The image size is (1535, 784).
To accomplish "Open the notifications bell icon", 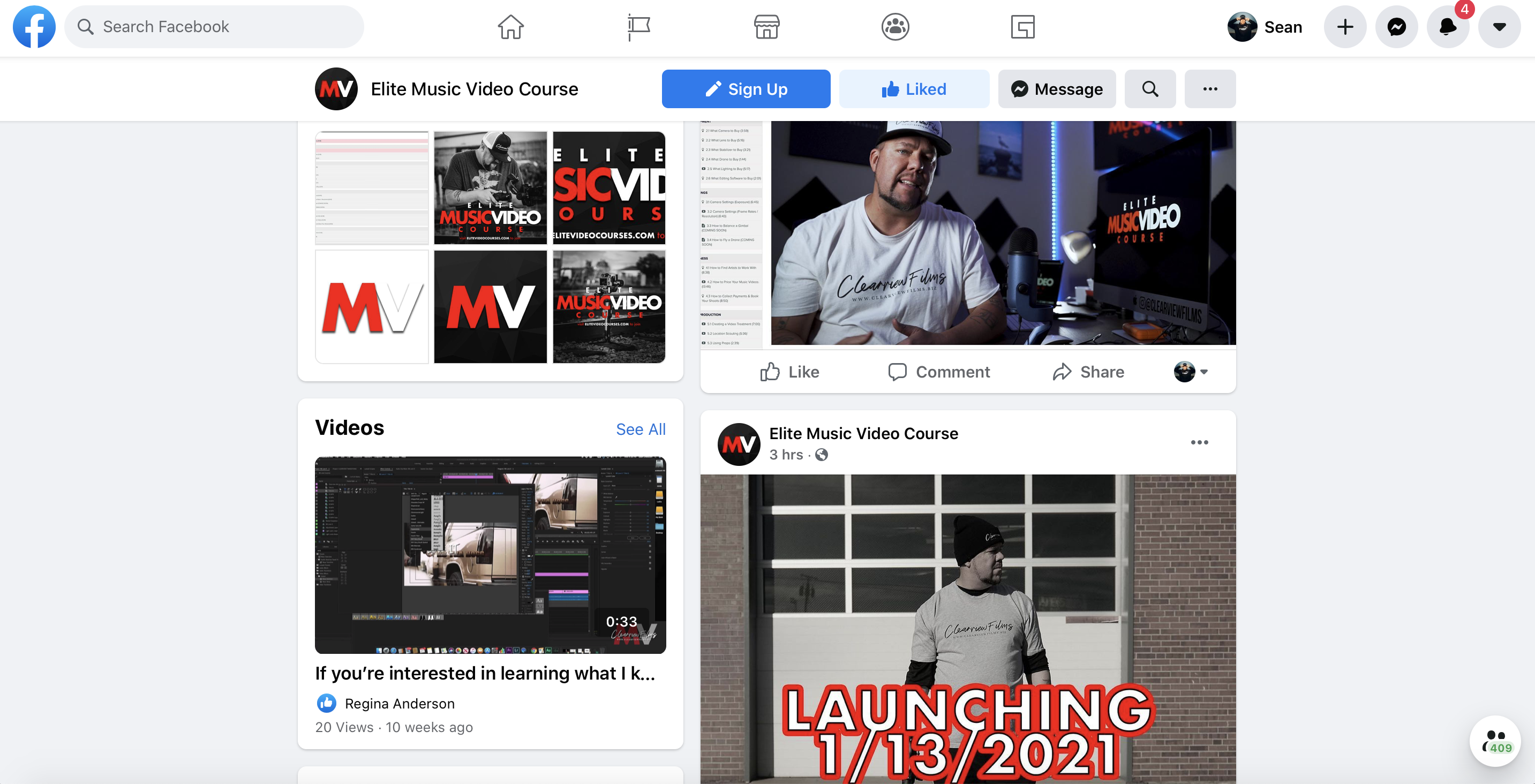I will [1447, 27].
